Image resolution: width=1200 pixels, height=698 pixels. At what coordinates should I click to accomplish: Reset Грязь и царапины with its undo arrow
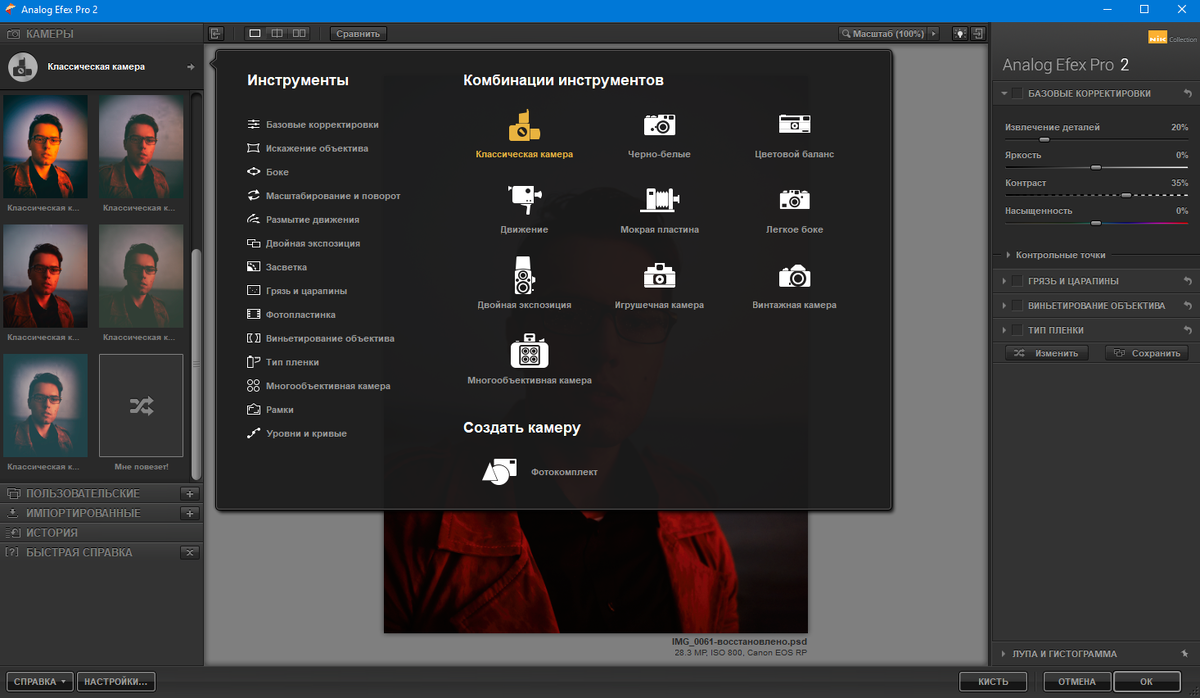click(x=1187, y=281)
